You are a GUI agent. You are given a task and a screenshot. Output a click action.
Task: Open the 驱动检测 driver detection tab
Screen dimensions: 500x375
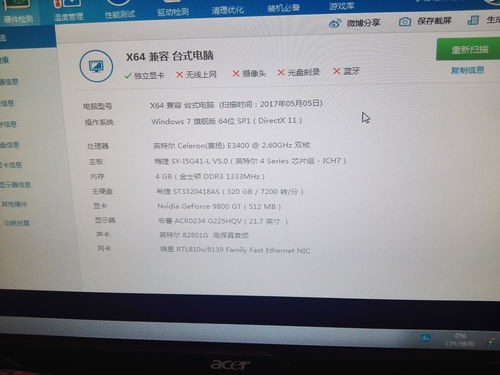pos(173,12)
